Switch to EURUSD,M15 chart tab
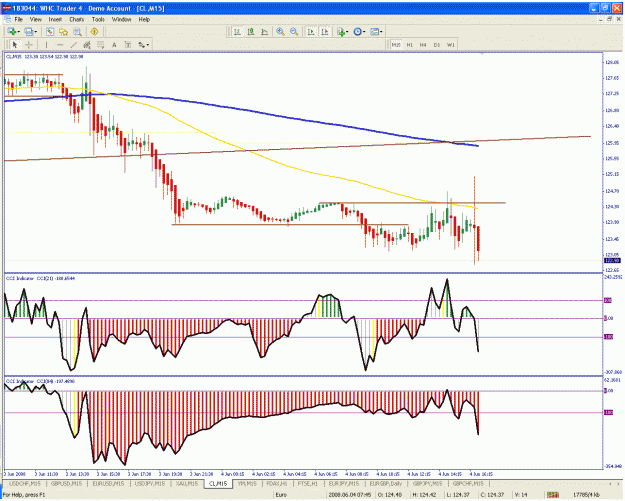The height and width of the screenshot is (501, 625). coord(108,483)
